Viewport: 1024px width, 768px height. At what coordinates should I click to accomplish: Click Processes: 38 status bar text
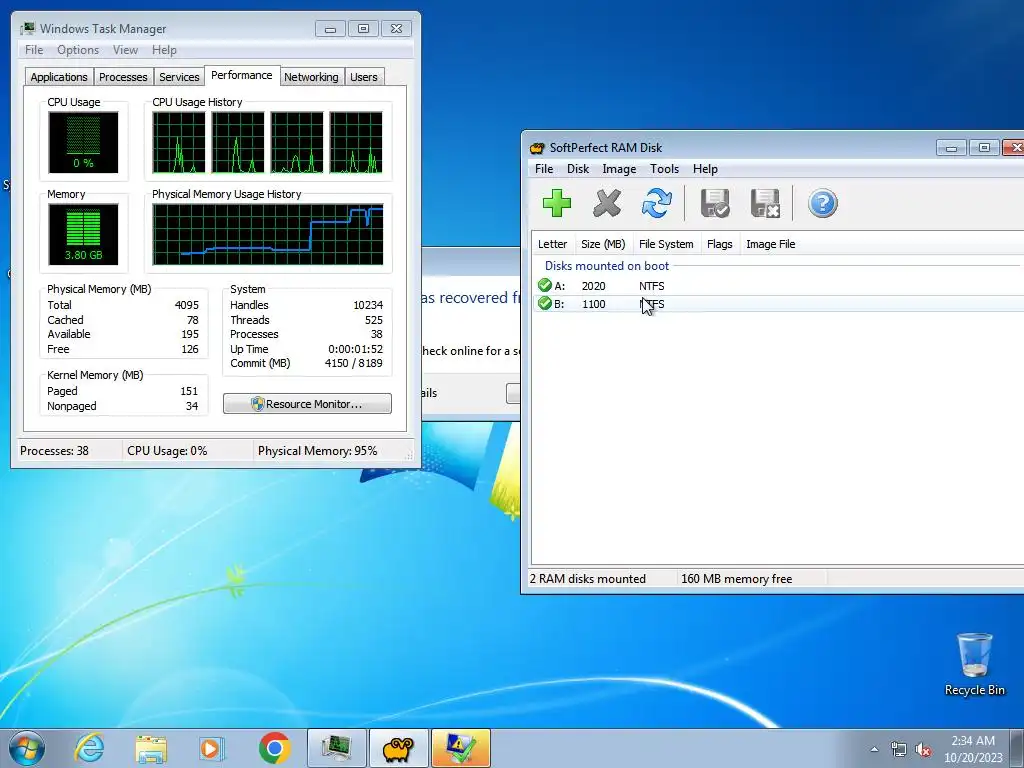coord(54,451)
